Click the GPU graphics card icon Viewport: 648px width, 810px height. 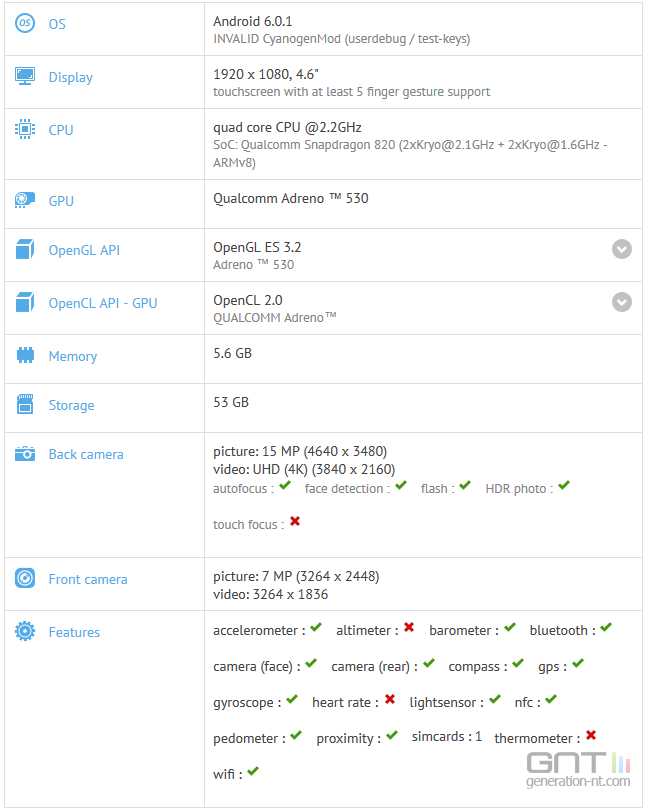click(x=25, y=200)
